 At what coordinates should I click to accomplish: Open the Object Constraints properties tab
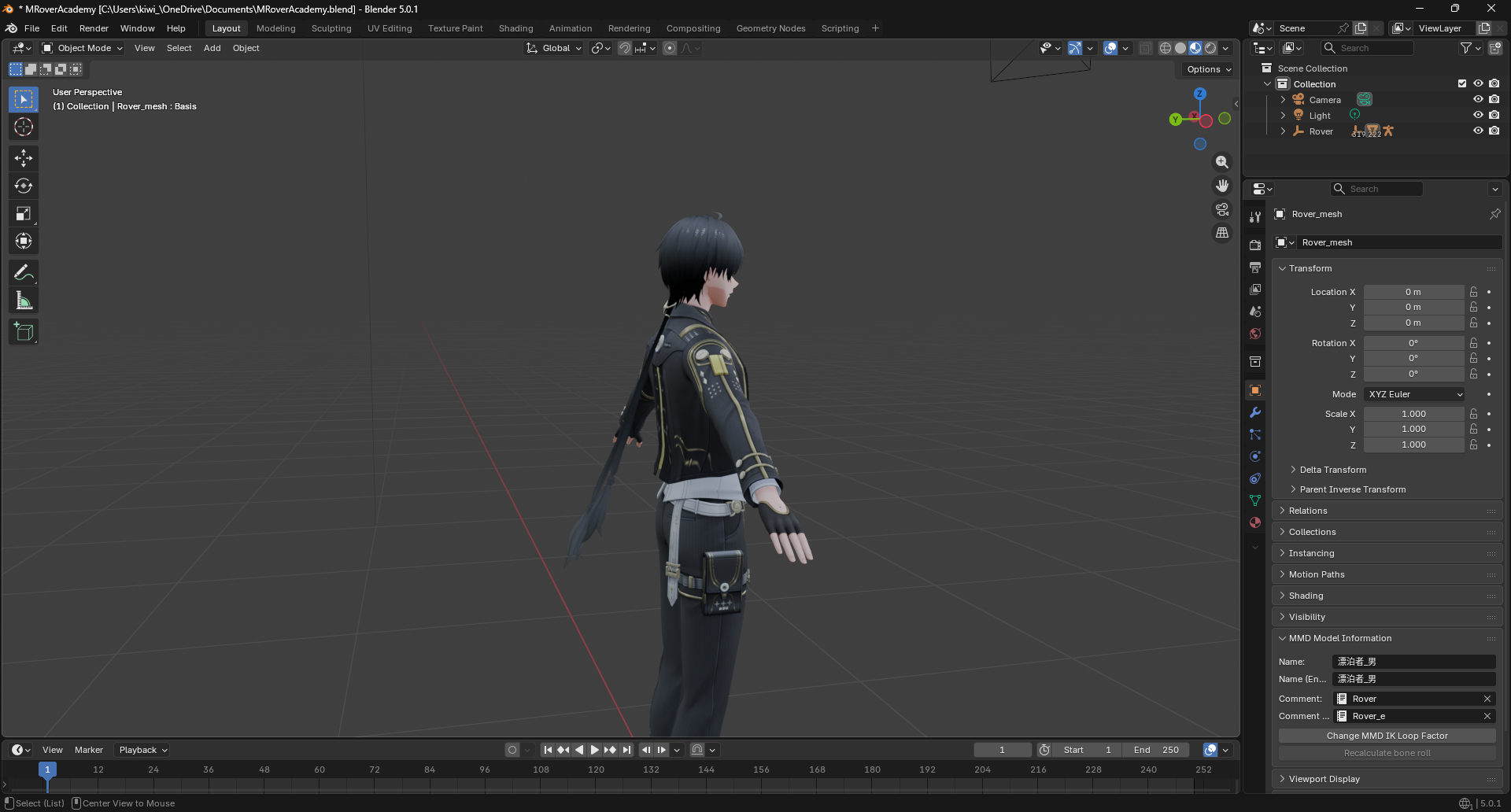pyautogui.click(x=1255, y=478)
